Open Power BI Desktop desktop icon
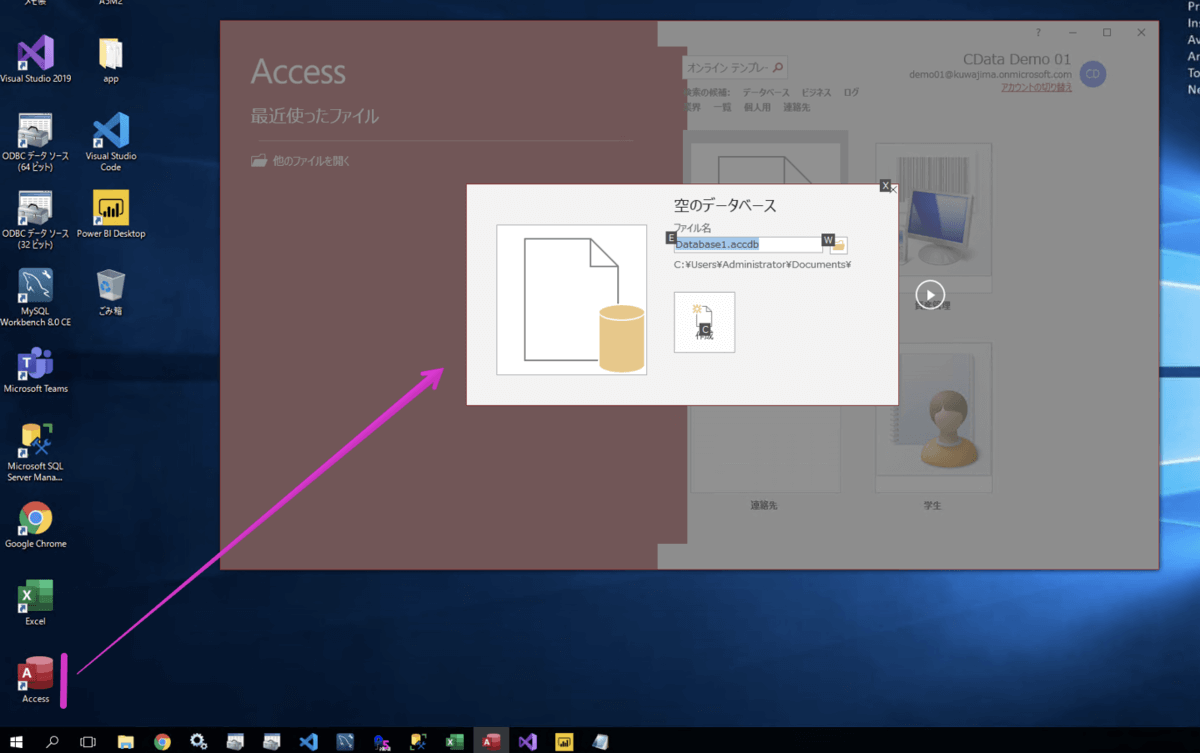Viewport: 1200px width, 753px height. point(111,215)
